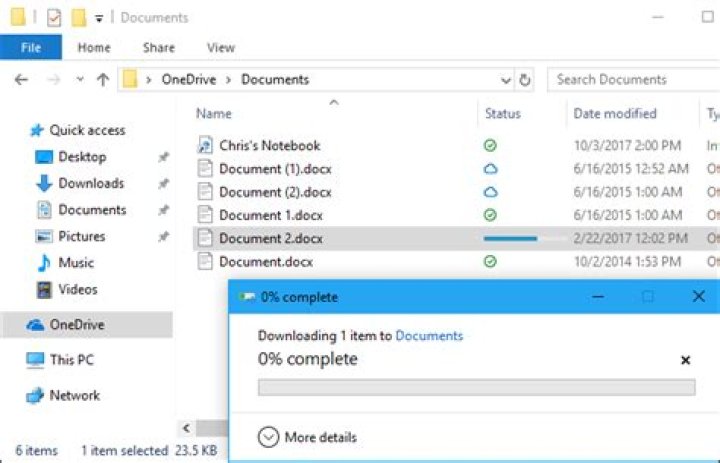Open the View ribbon tab
The image size is (720, 463).
pos(221,47)
